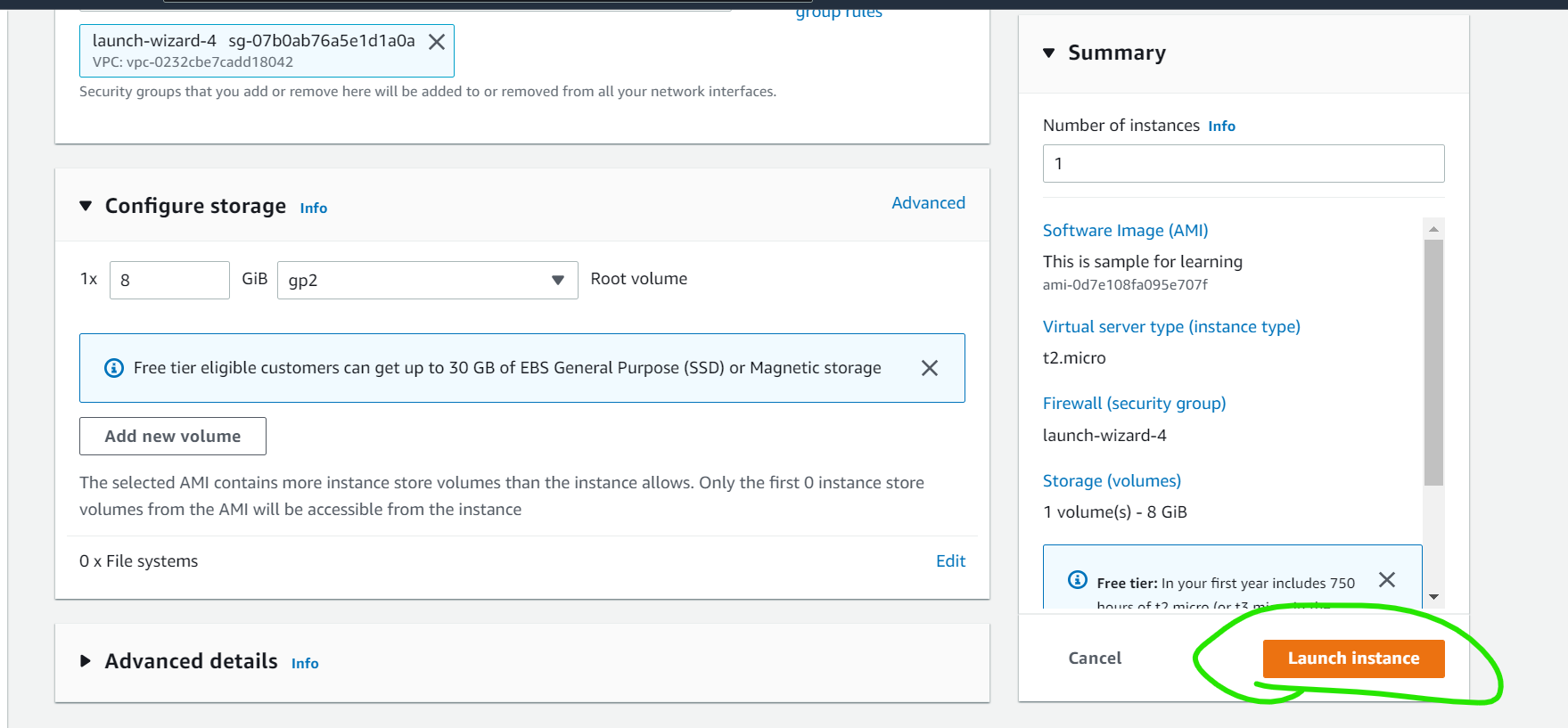
Task: Click Add new volume button
Action: (x=173, y=437)
